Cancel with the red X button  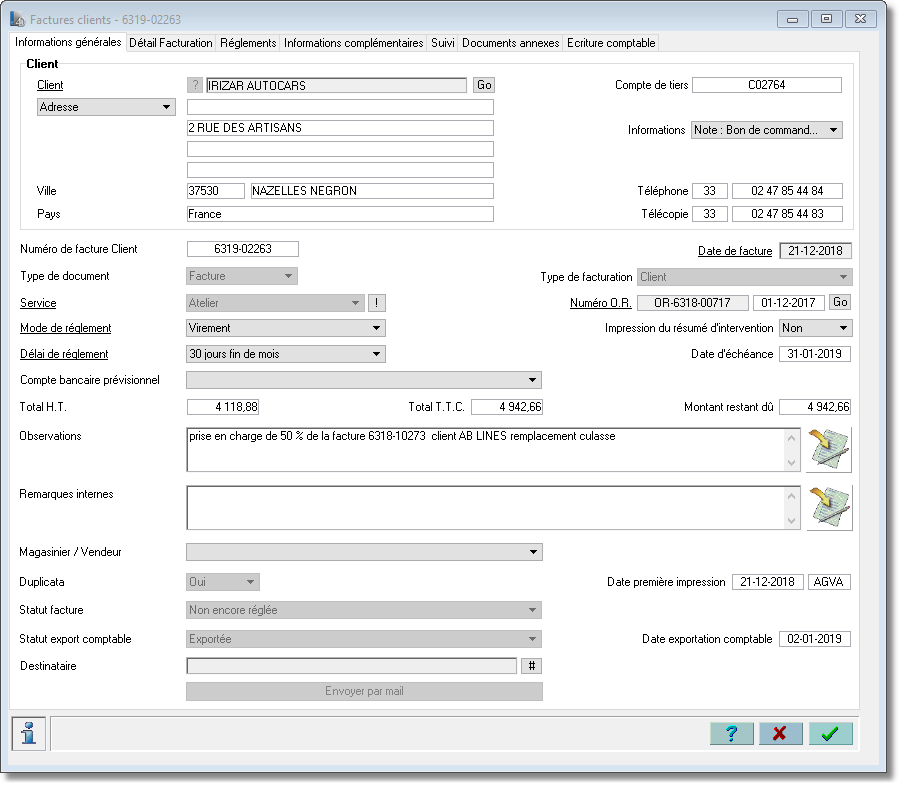point(780,733)
